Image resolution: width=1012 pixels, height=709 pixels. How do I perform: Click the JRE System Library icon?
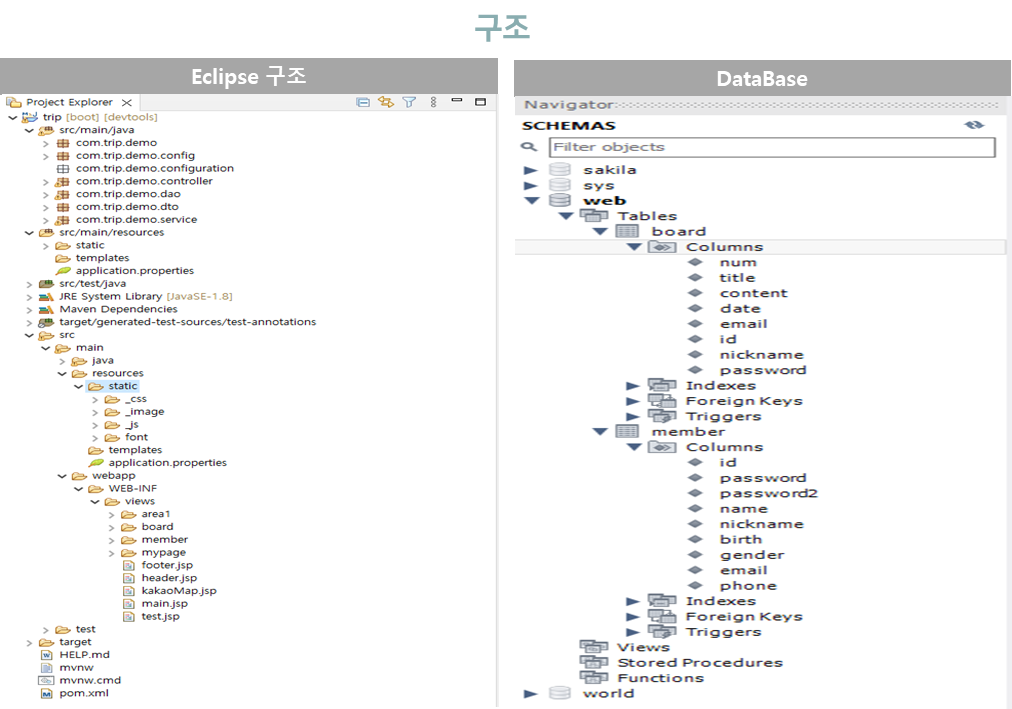tap(46, 297)
